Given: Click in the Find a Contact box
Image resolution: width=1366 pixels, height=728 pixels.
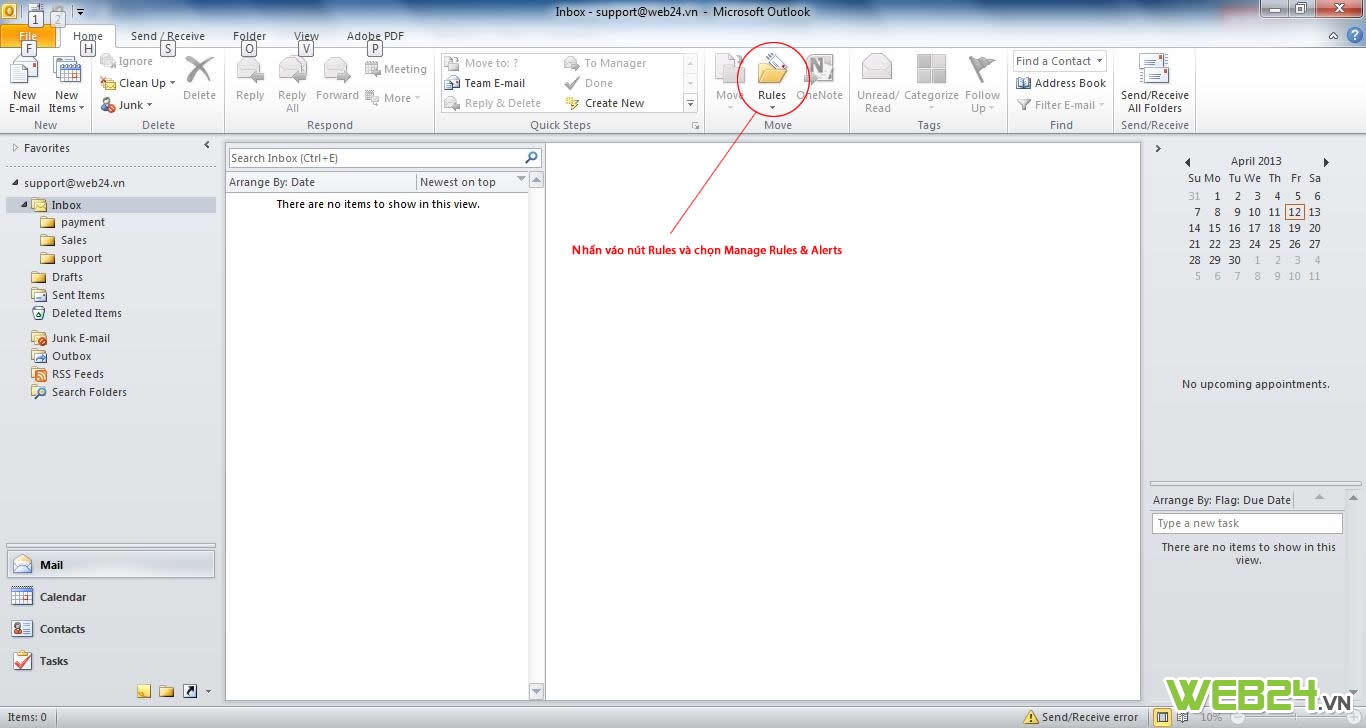Looking at the screenshot, I should pos(1059,61).
